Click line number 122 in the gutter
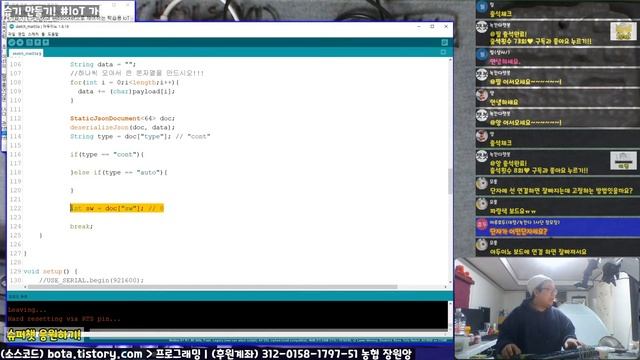 15,208
